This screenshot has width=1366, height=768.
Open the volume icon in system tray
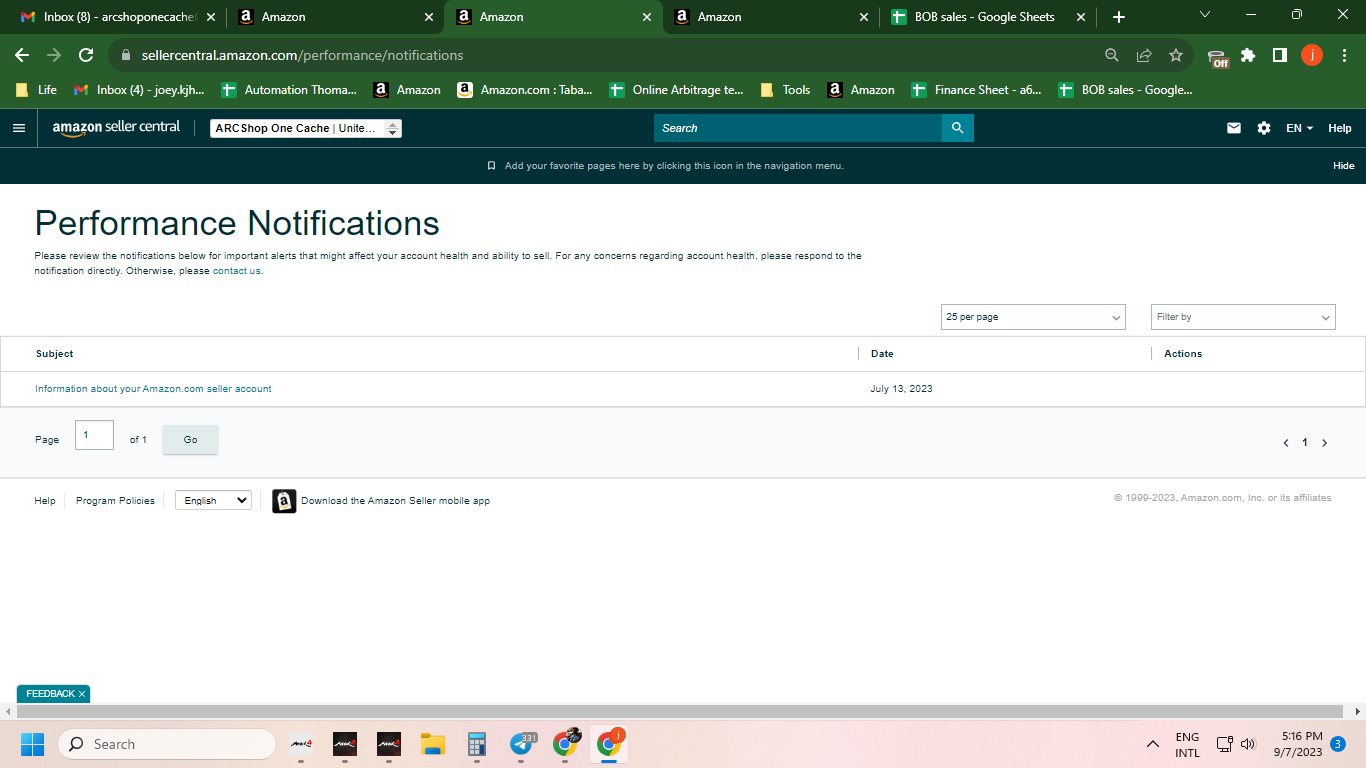coord(1247,744)
